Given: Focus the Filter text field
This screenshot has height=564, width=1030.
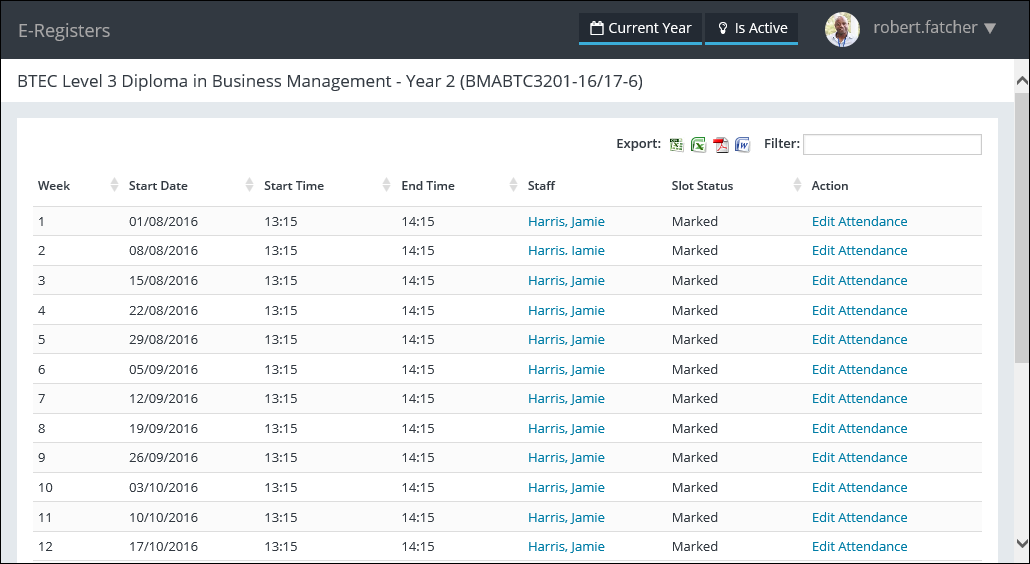Looking at the screenshot, I should point(892,145).
